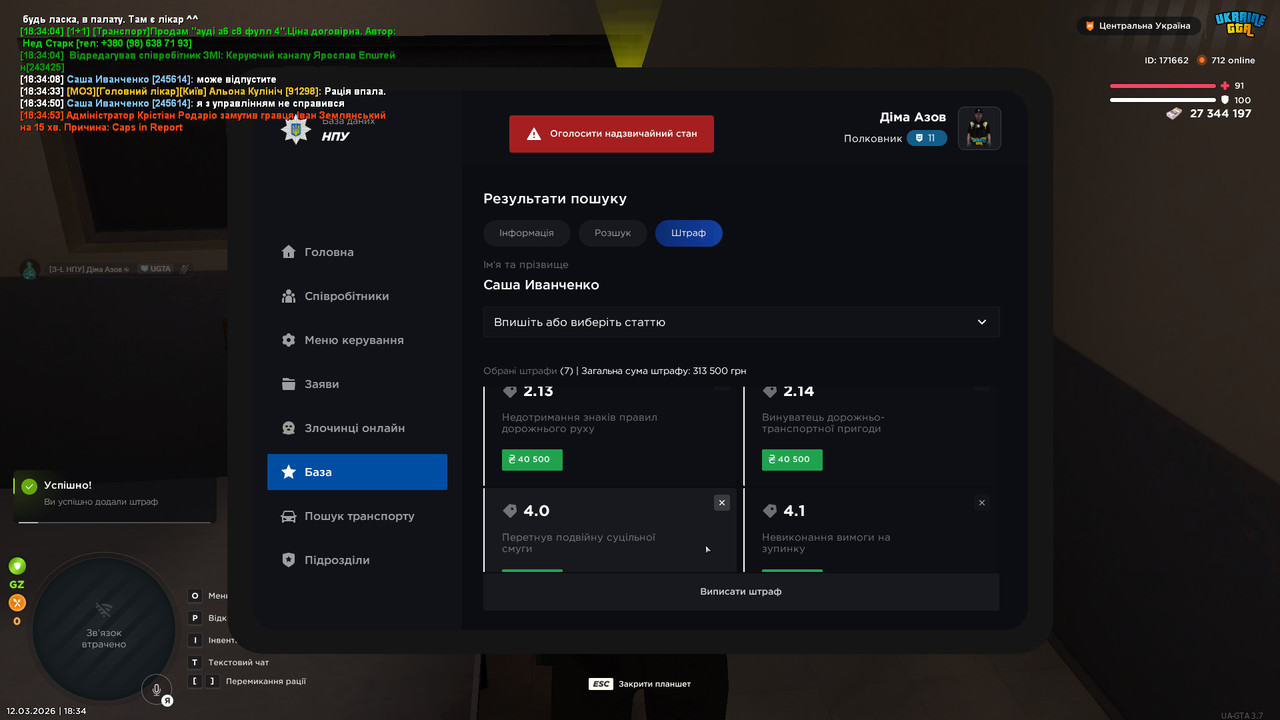This screenshot has height=720, width=1280.
Task: Open the Співробітники employees section
Action: [x=357, y=296]
